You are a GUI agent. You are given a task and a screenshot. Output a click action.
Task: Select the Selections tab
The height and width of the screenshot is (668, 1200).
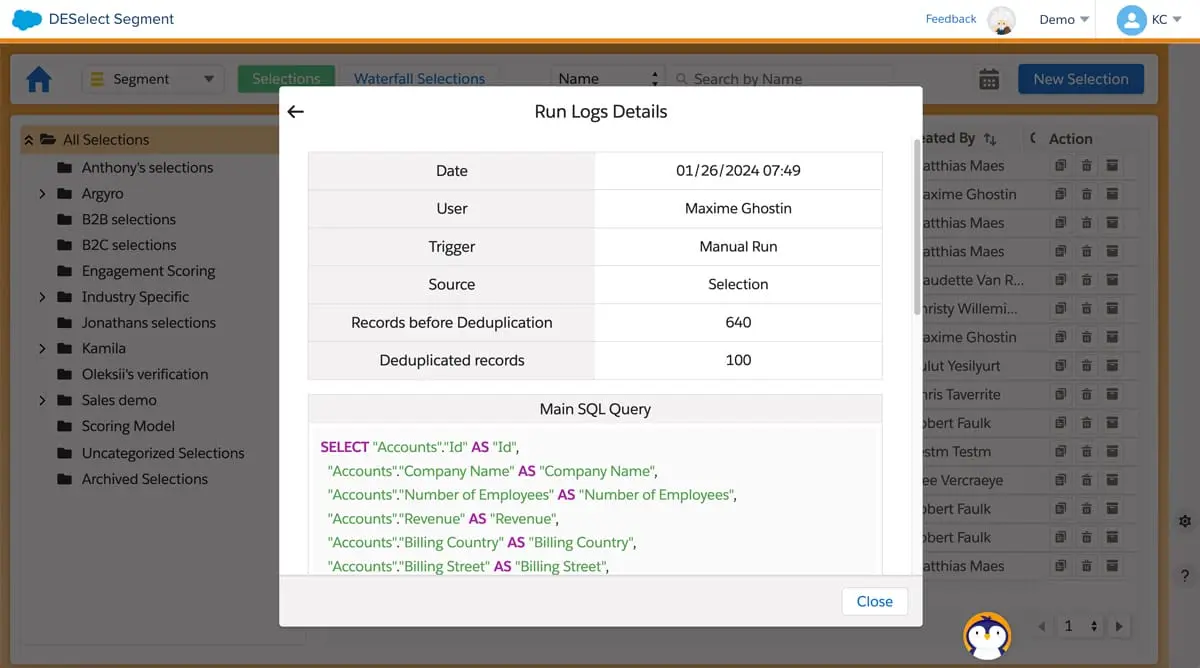coord(286,80)
